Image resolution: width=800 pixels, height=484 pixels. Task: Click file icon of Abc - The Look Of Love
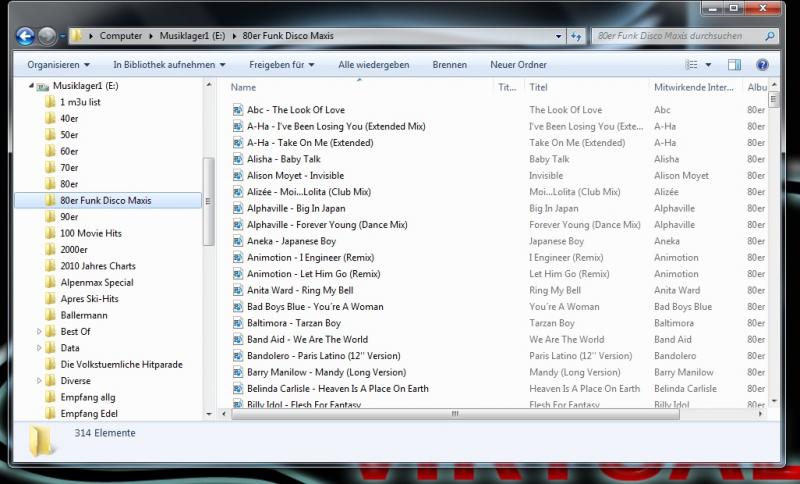[238, 110]
